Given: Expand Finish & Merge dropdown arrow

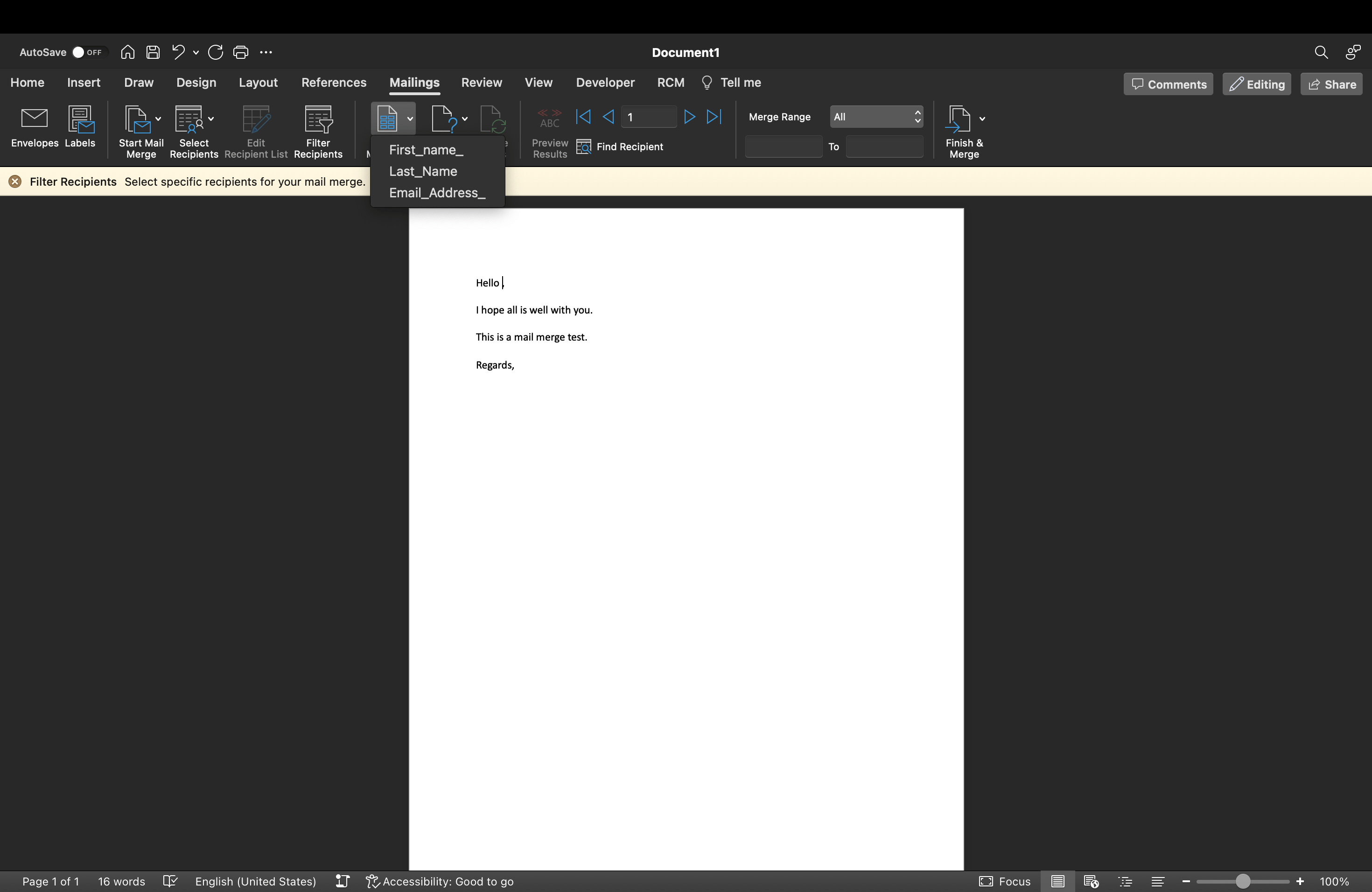Looking at the screenshot, I should pyautogui.click(x=982, y=118).
